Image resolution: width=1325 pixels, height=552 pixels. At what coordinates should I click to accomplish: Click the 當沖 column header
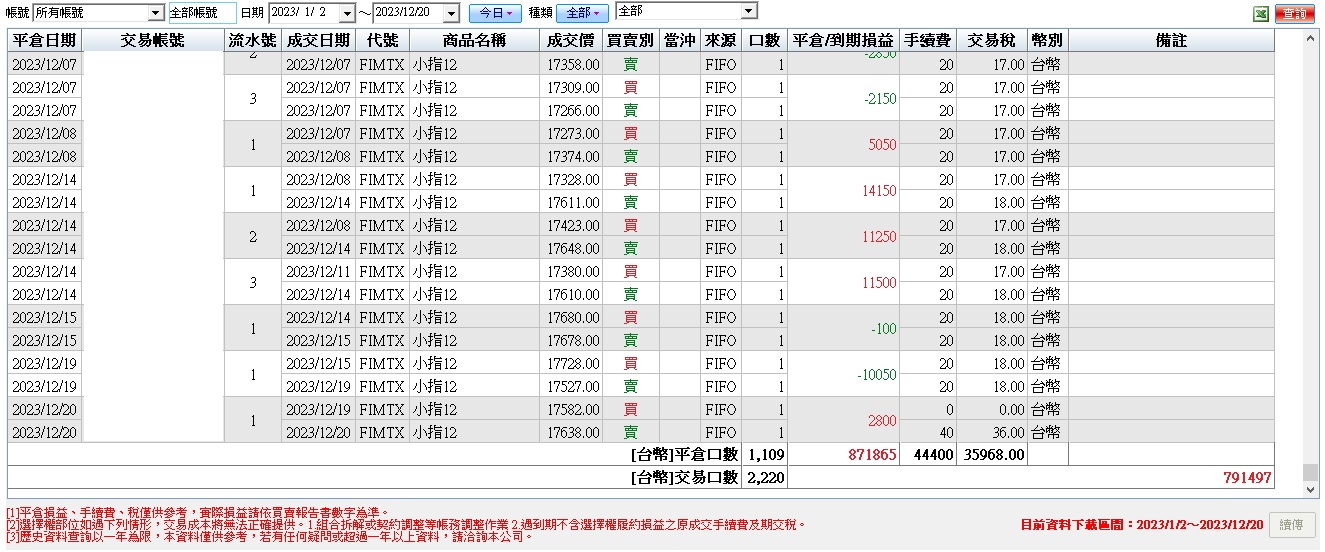click(679, 40)
